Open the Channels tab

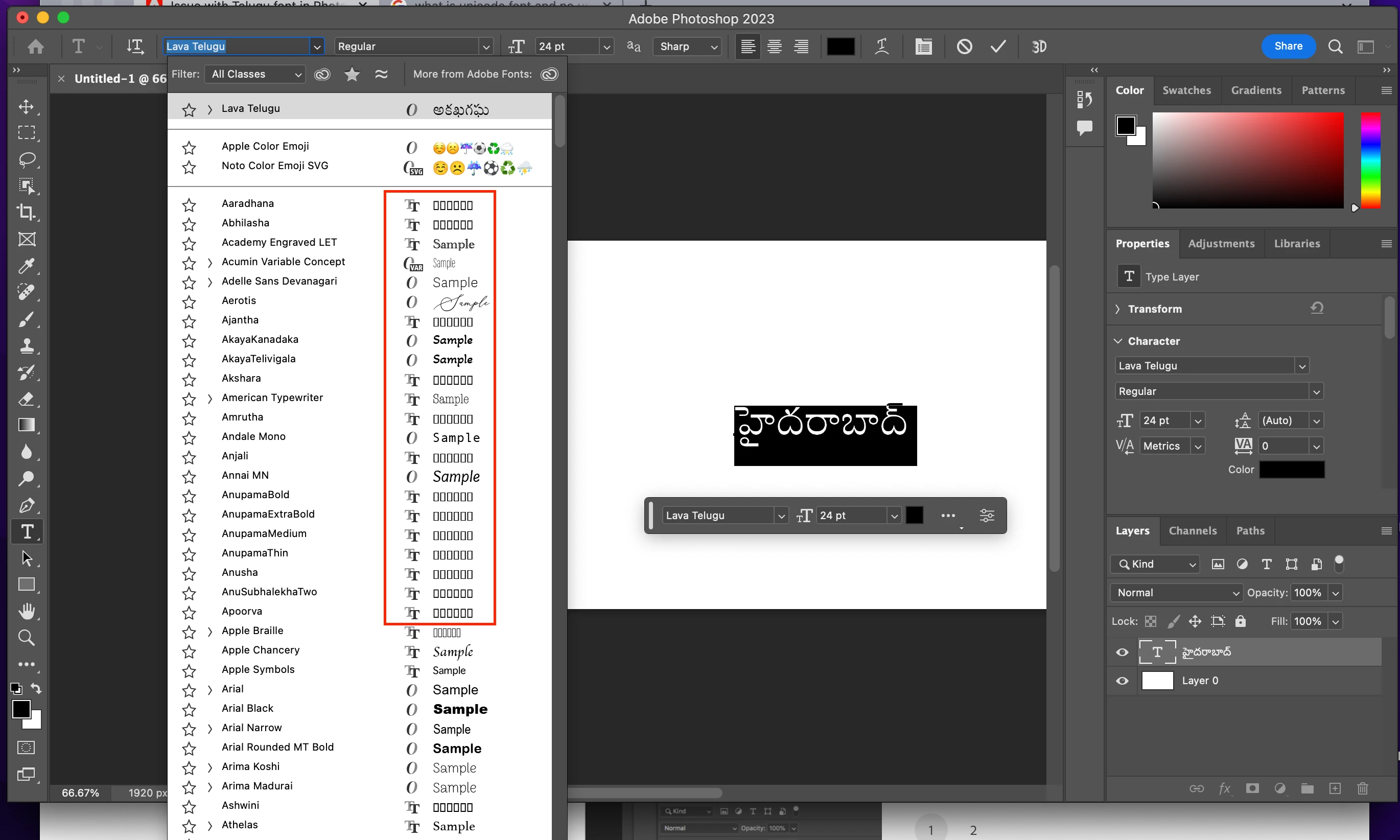point(1193,531)
